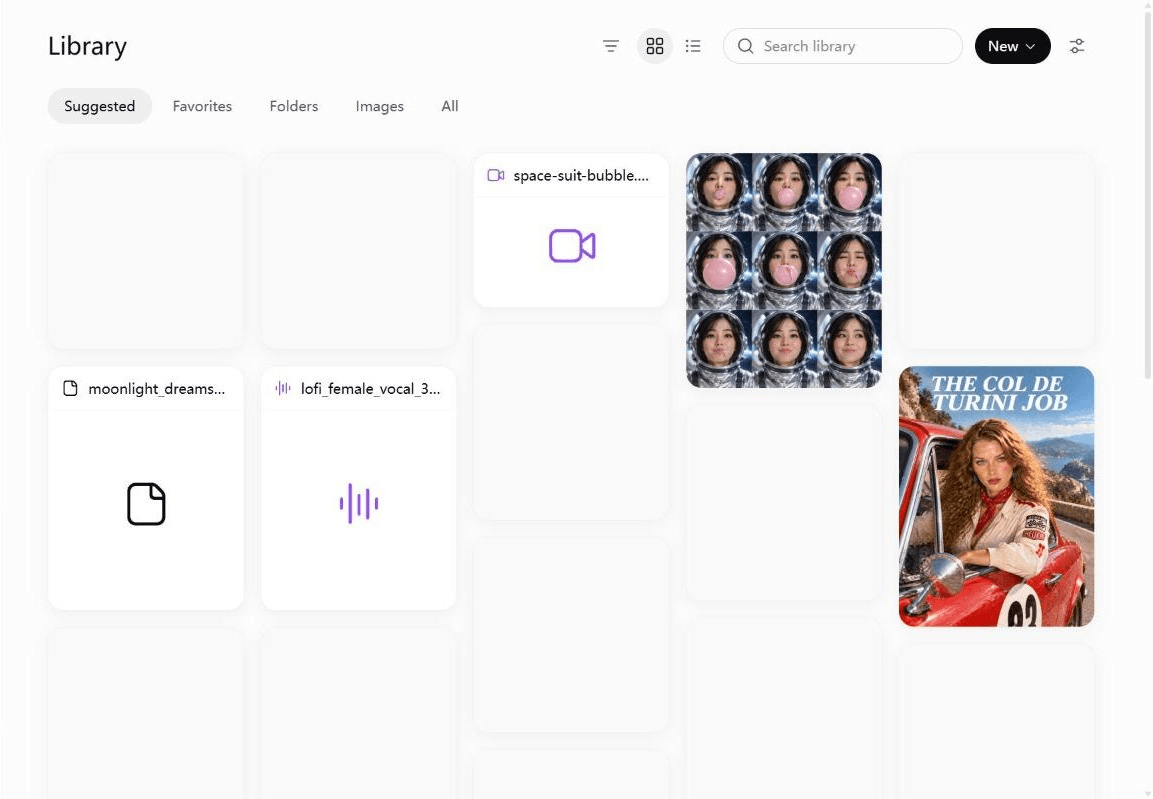
Task: Open the moonlight_dreams file name
Action: 157,389
